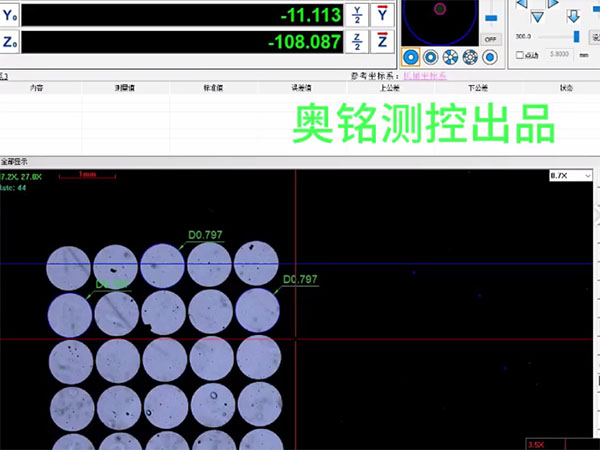Enable the jog step checkbox
Image resolution: width=600 pixels, height=450 pixels.
521,55
